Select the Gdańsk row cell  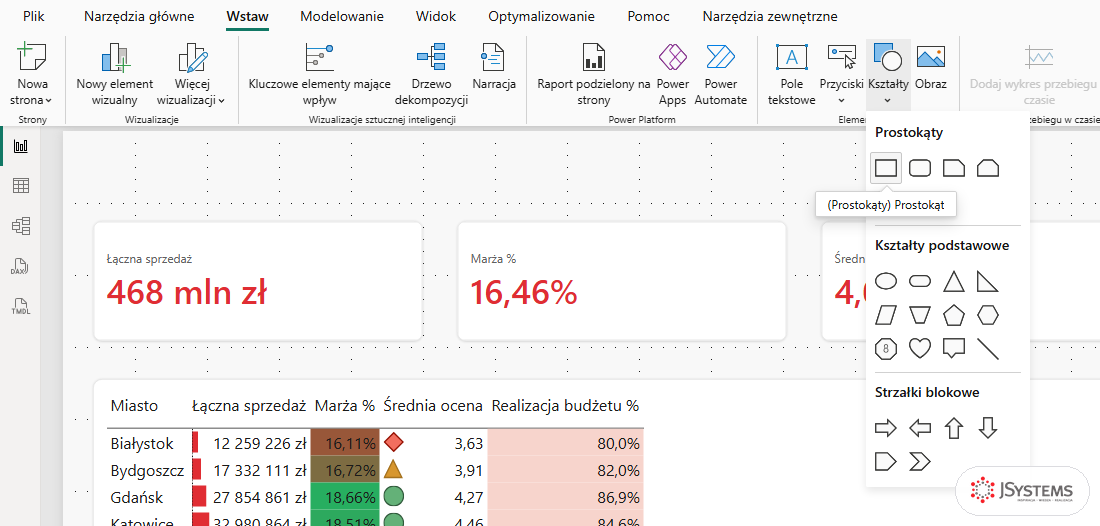click(x=137, y=497)
